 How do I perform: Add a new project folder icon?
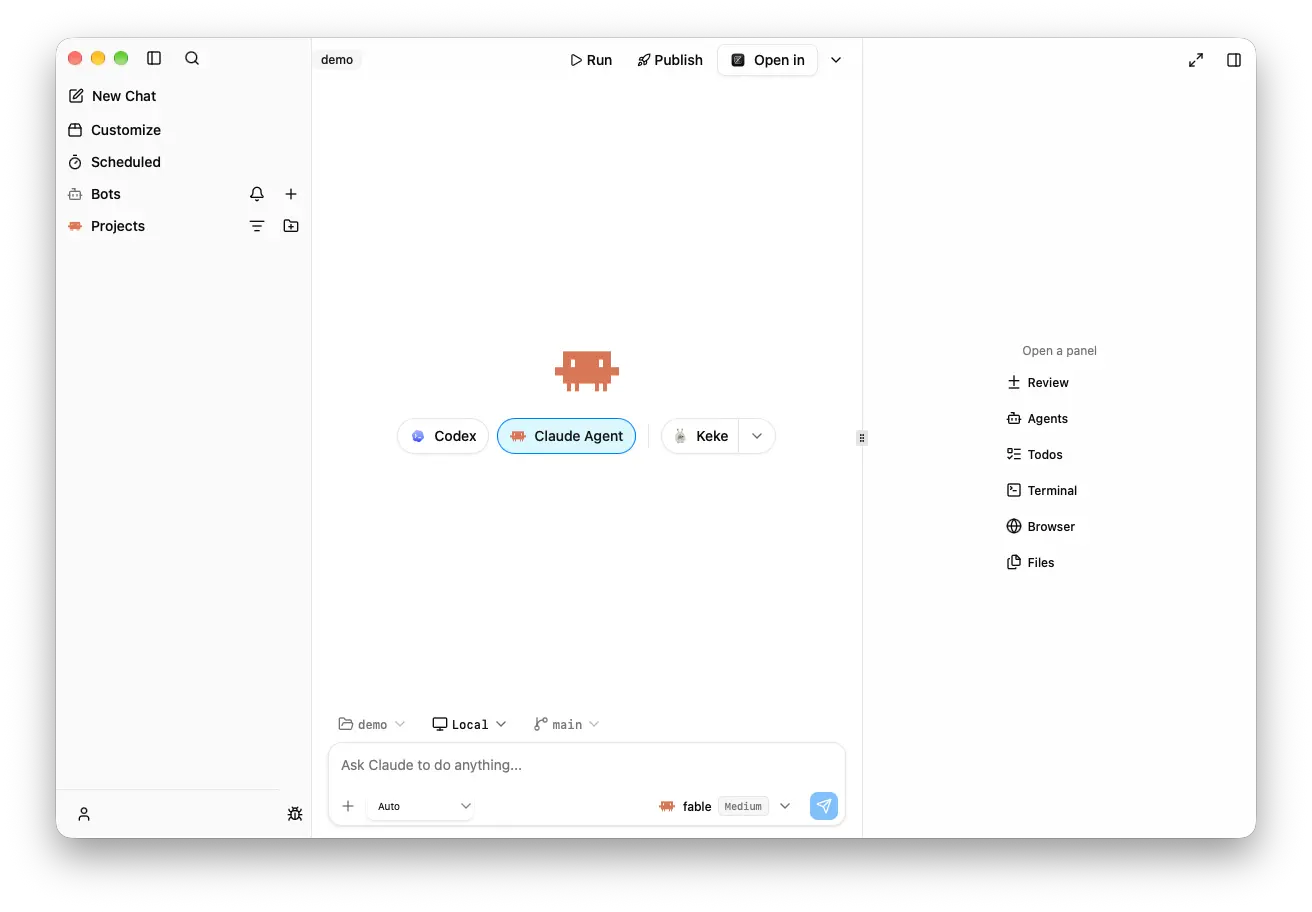tap(291, 226)
